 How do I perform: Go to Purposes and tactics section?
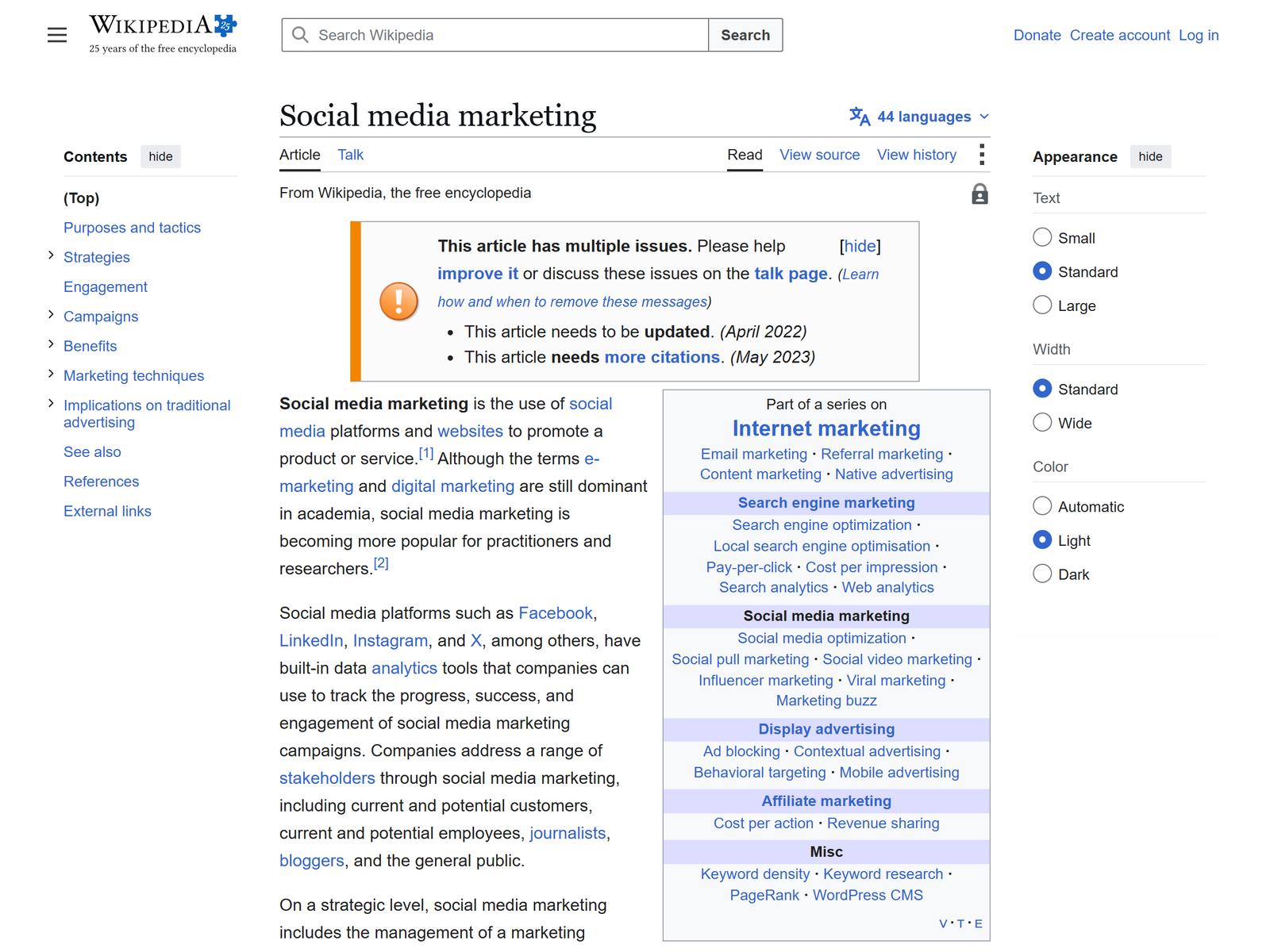(x=132, y=228)
